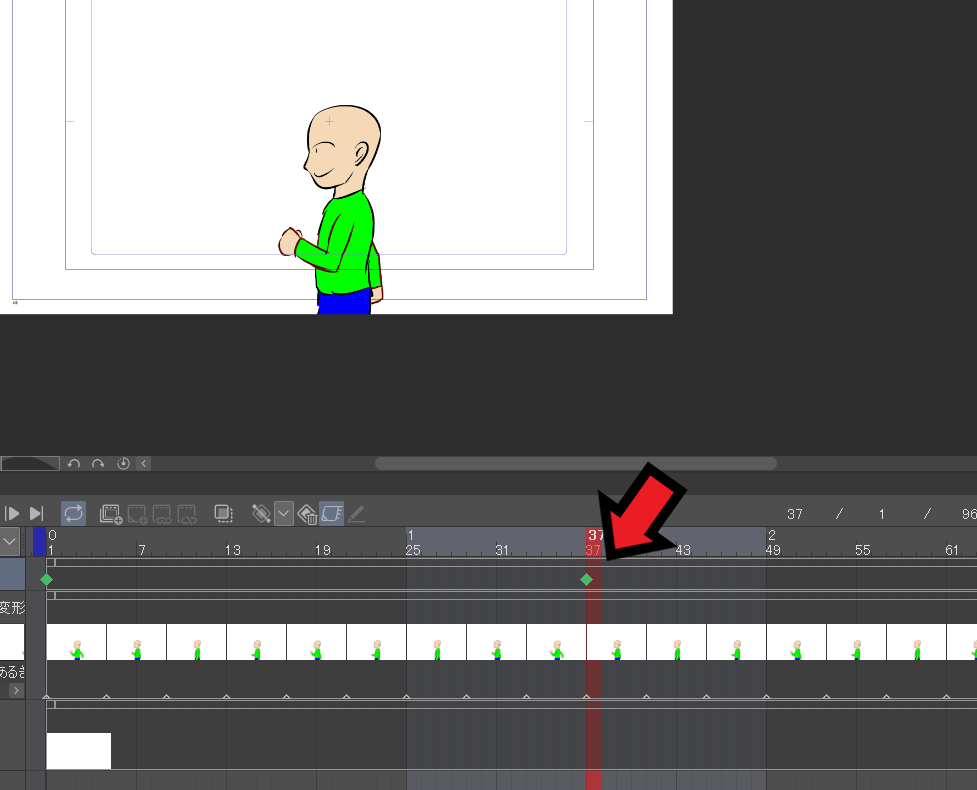Toggle enable keyframes on this layer
The height and width of the screenshot is (790, 977).
pos(332,514)
